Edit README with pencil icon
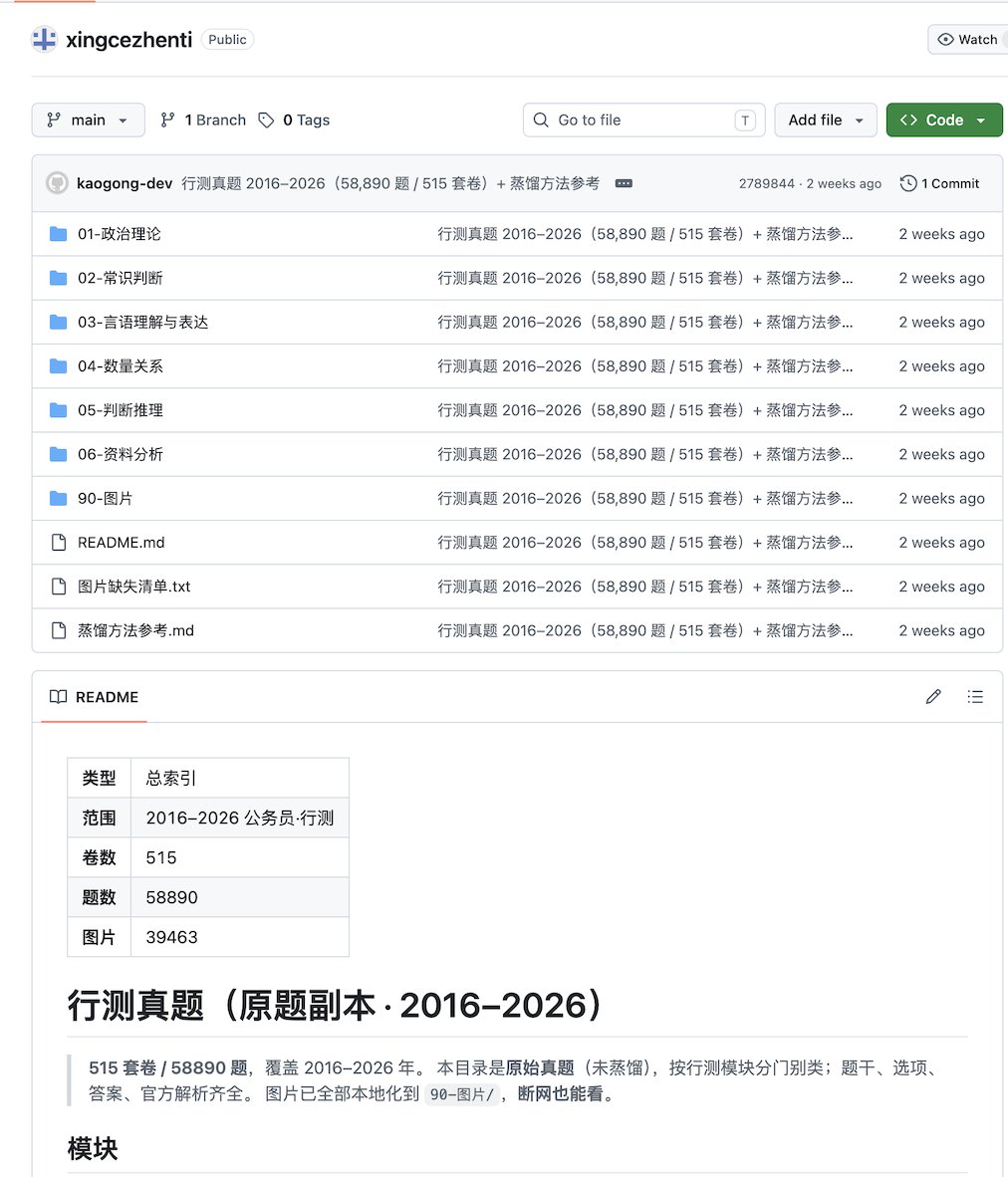Screen dimensions: 1008x1177 pos(933,697)
